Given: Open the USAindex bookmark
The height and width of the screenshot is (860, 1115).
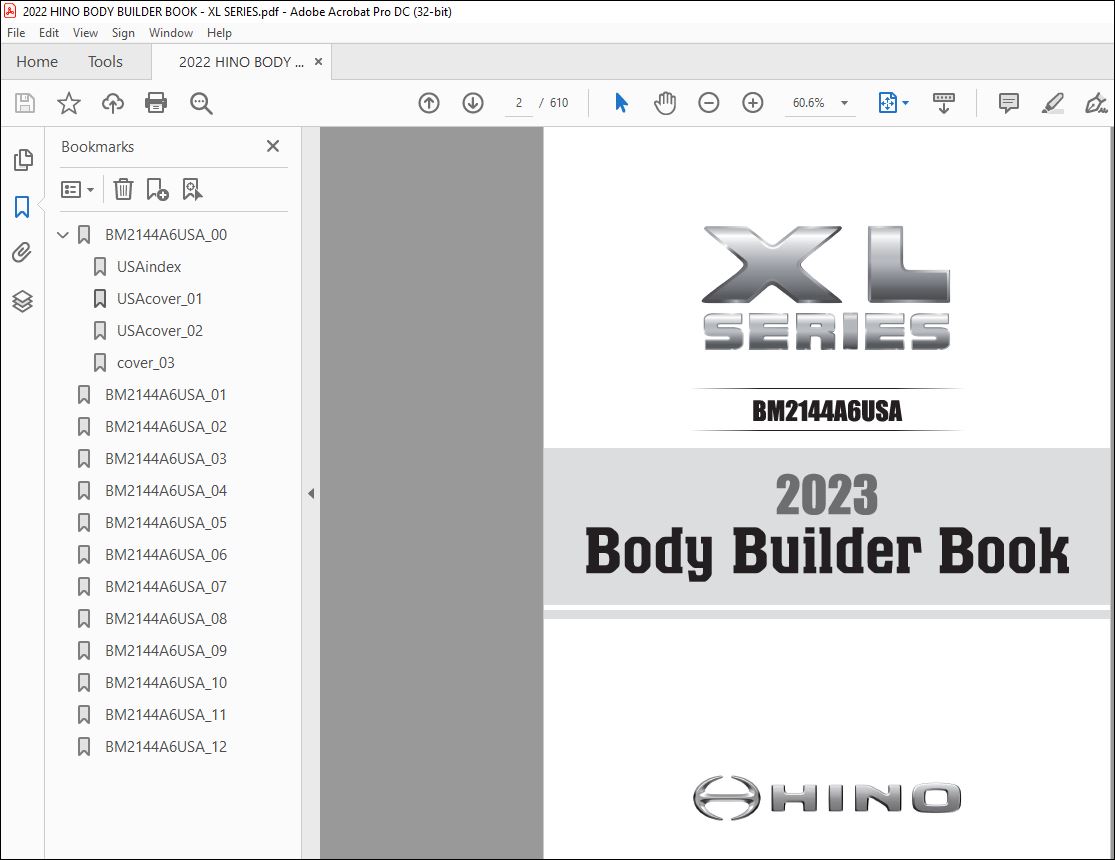Looking at the screenshot, I should [x=149, y=267].
